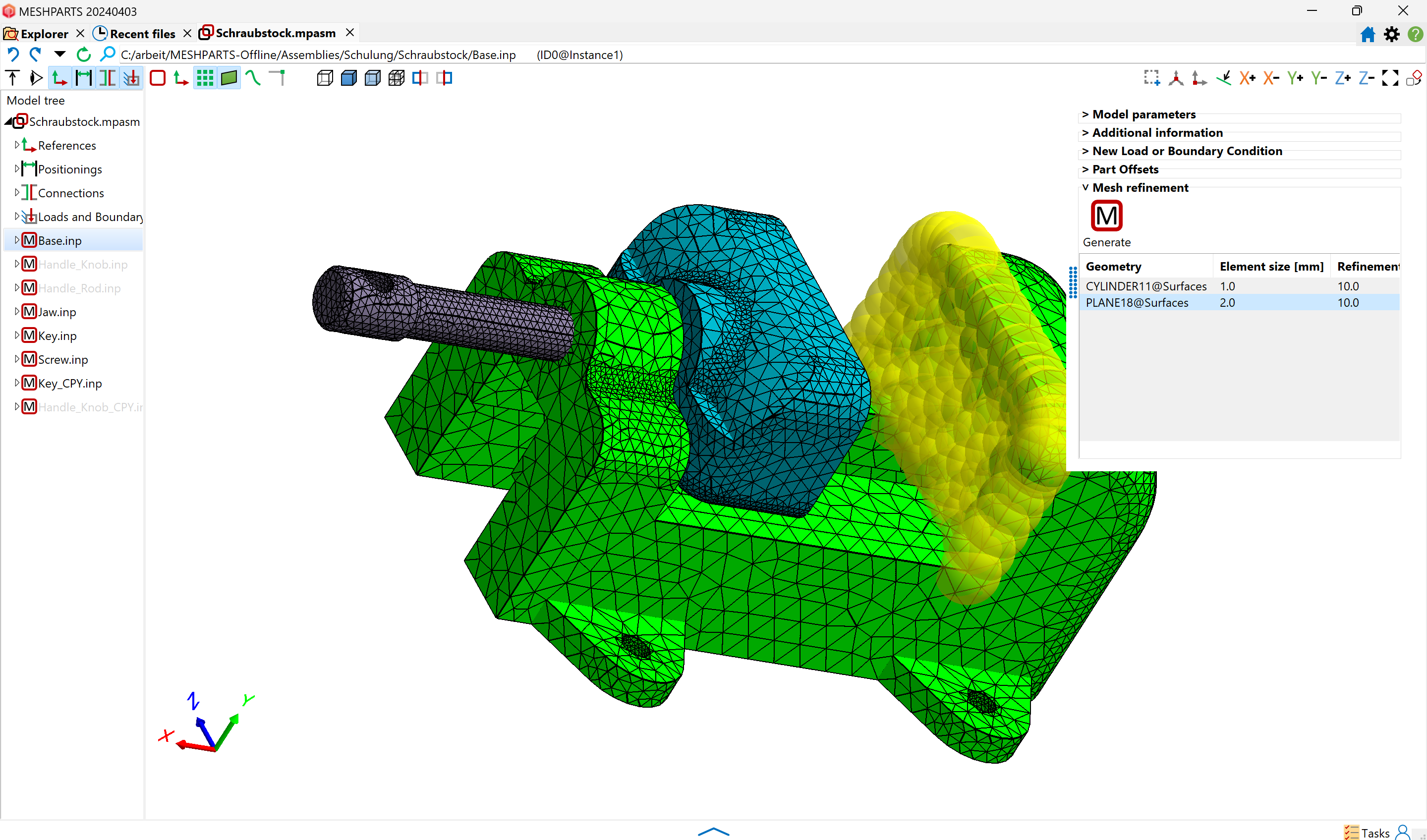The width and height of the screenshot is (1427, 840).
Task: Click the magnifier search icon
Action: coord(107,55)
